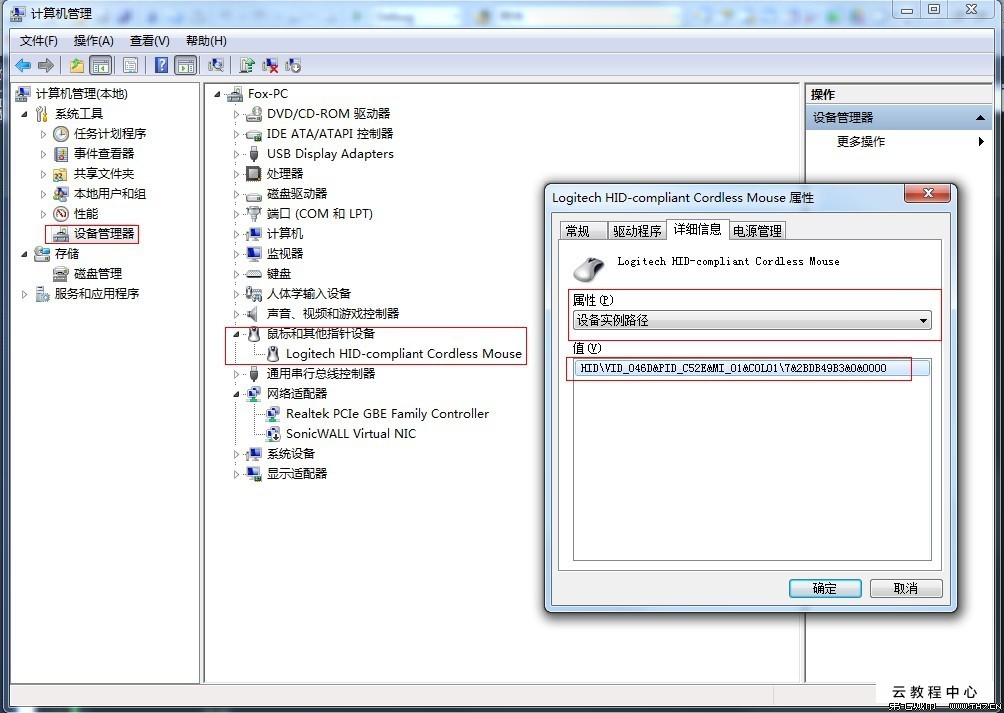Image resolution: width=1004 pixels, height=713 pixels.
Task: Close the Logitech mouse properties dialog
Action: point(927,193)
